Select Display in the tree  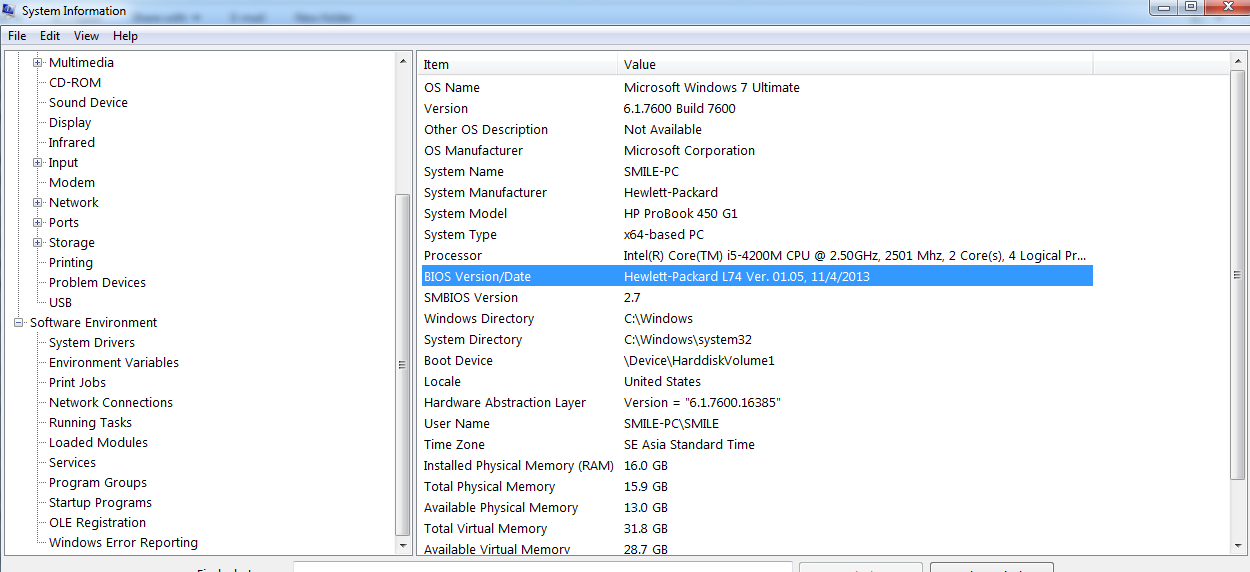(70, 122)
